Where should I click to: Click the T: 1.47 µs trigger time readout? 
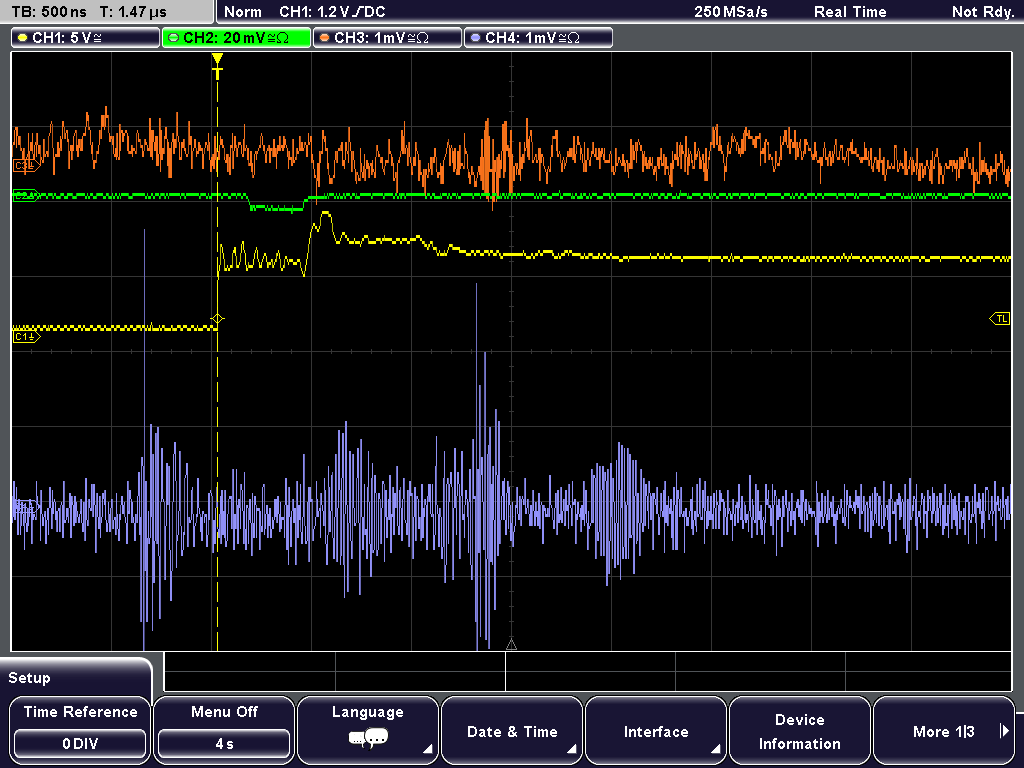pos(133,12)
